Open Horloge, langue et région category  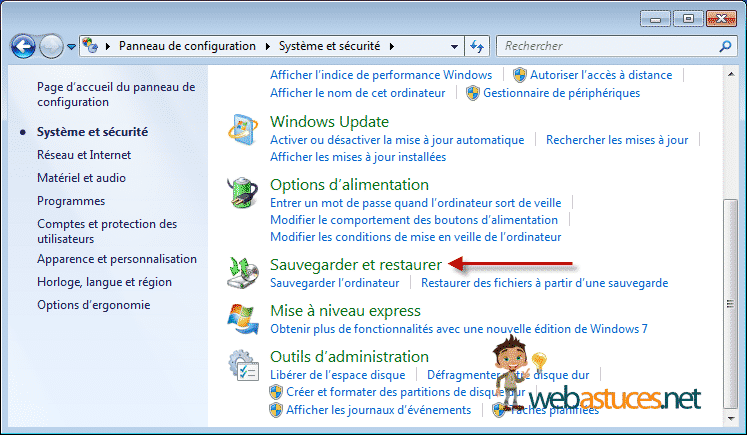coord(104,282)
